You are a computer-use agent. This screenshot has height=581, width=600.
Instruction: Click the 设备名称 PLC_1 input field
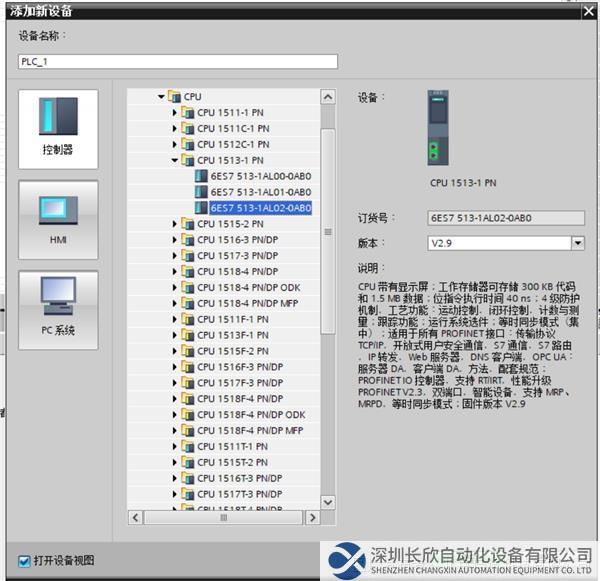pos(178,61)
